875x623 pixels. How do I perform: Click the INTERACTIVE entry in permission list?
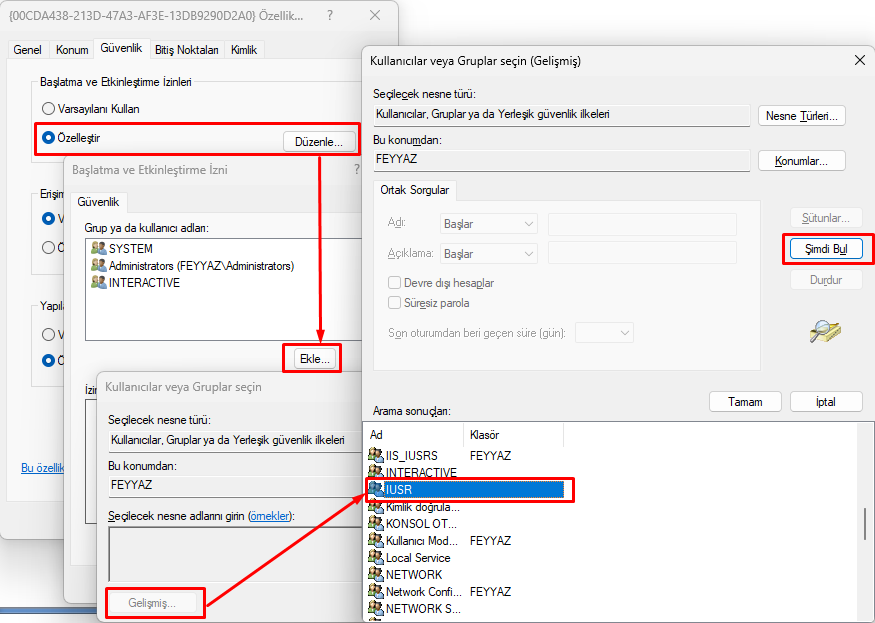tap(144, 283)
